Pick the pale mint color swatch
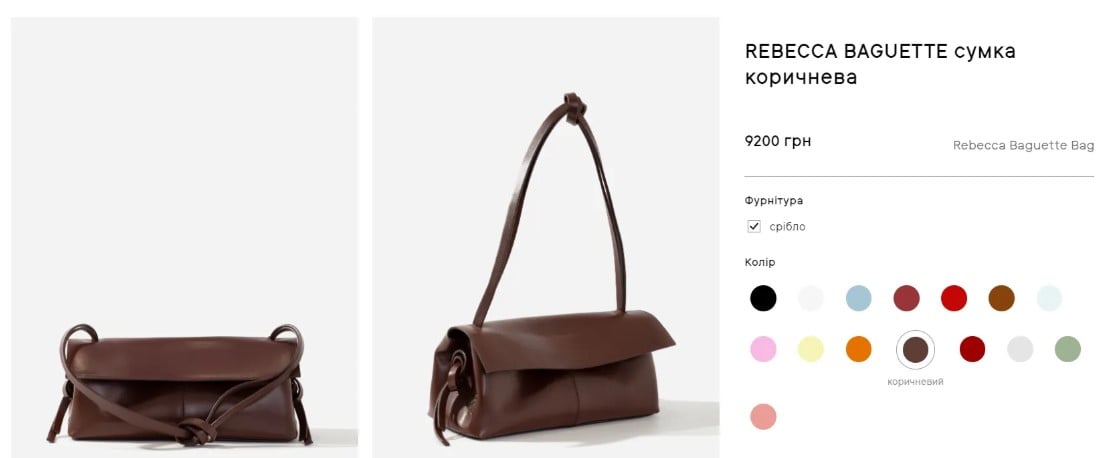This screenshot has width=1105, height=458. [1049, 298]
